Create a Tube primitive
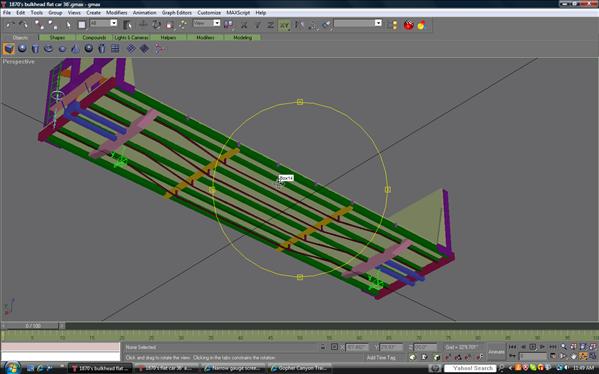This screenshot has height=374, width=599. pos(102,49)
